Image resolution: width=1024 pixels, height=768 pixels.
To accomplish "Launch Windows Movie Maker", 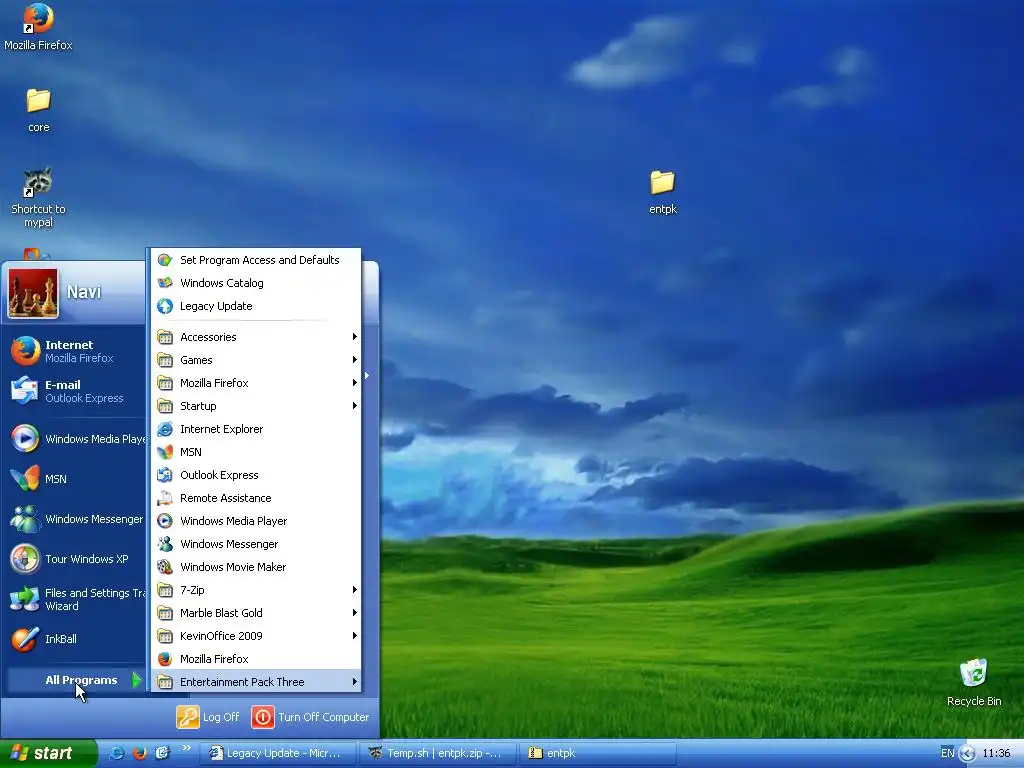I will point(256,567).
